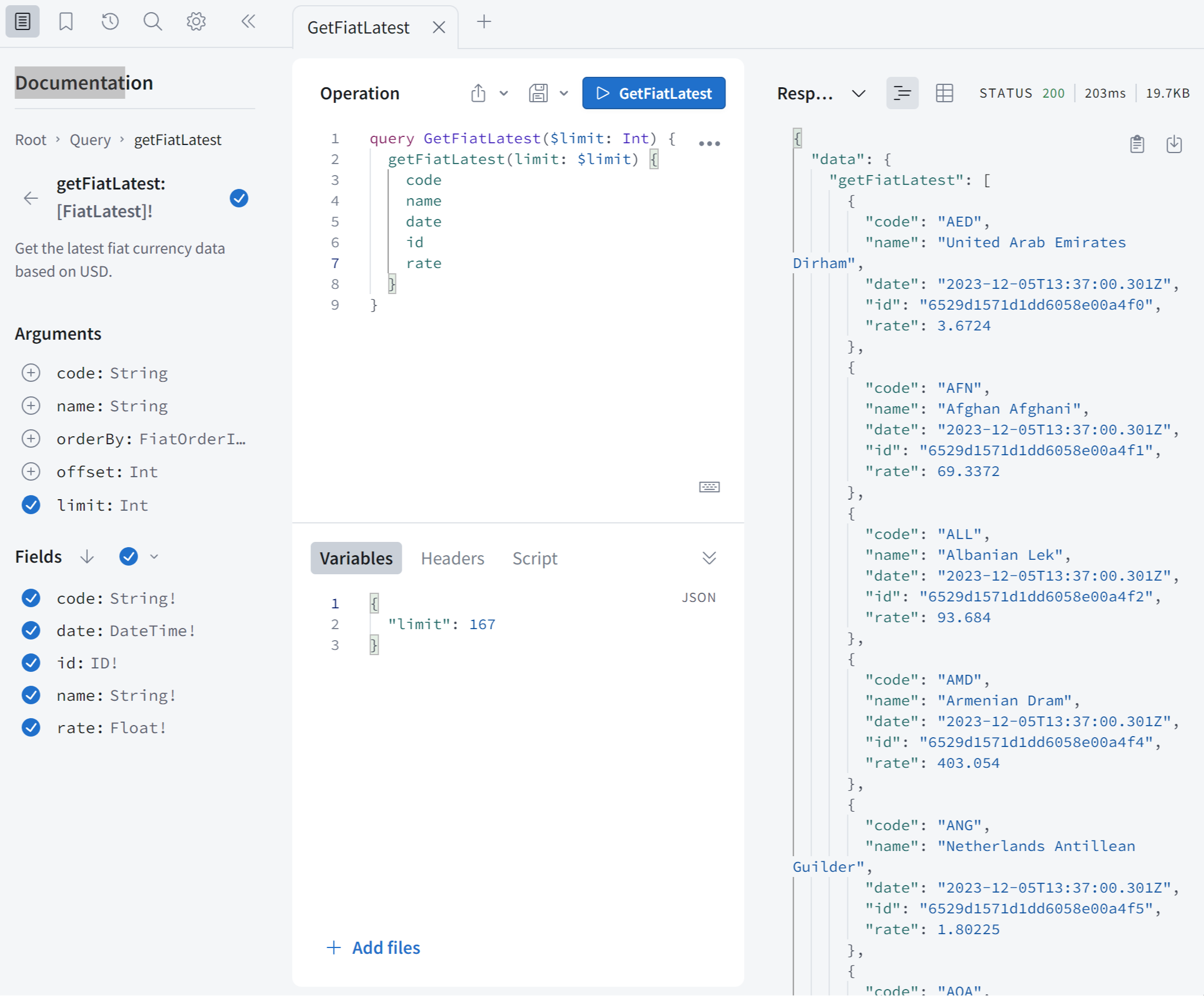Show keyboard shortcuts icon in editor
This screenshot has height=996, width=1204.
click(x=709, y=487)
